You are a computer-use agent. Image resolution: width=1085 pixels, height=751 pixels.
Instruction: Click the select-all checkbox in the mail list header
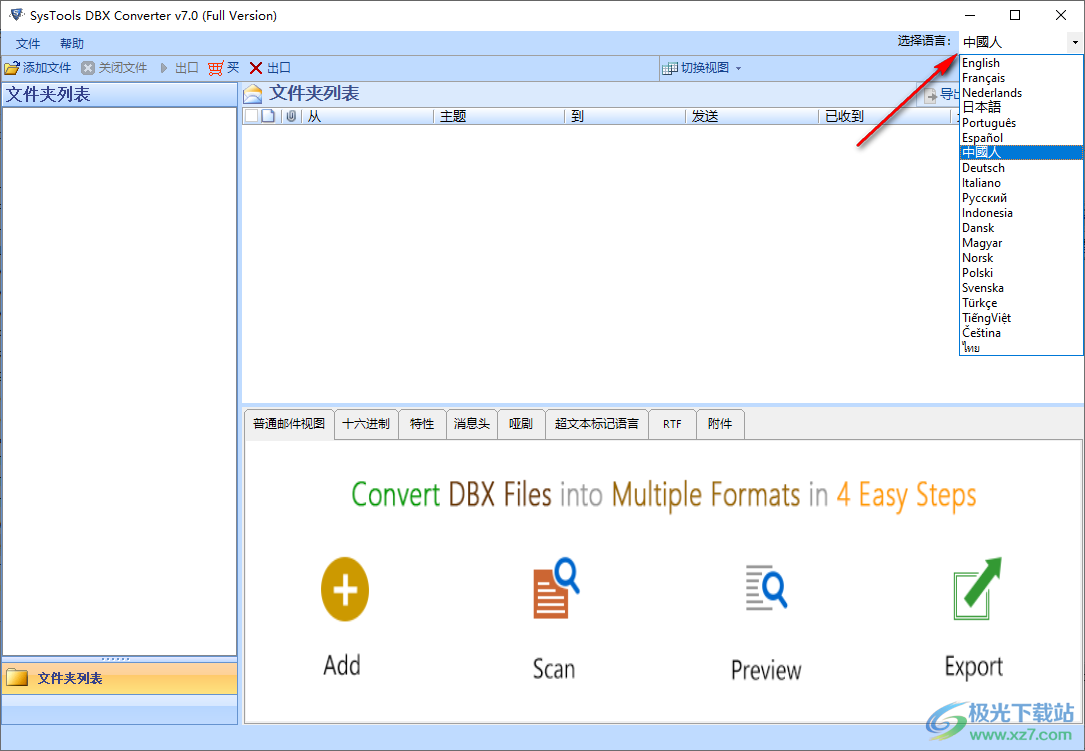pos(249,115)
